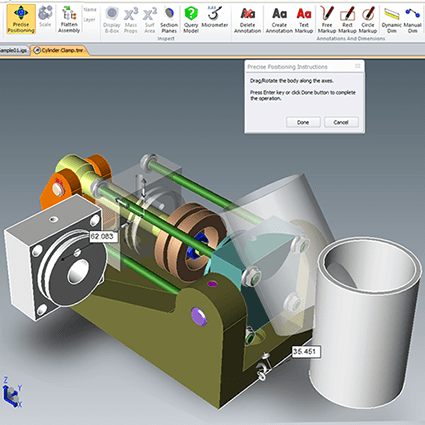Click the Inspect group label
The height and width of the screenshot is (425, 425).
166,39
